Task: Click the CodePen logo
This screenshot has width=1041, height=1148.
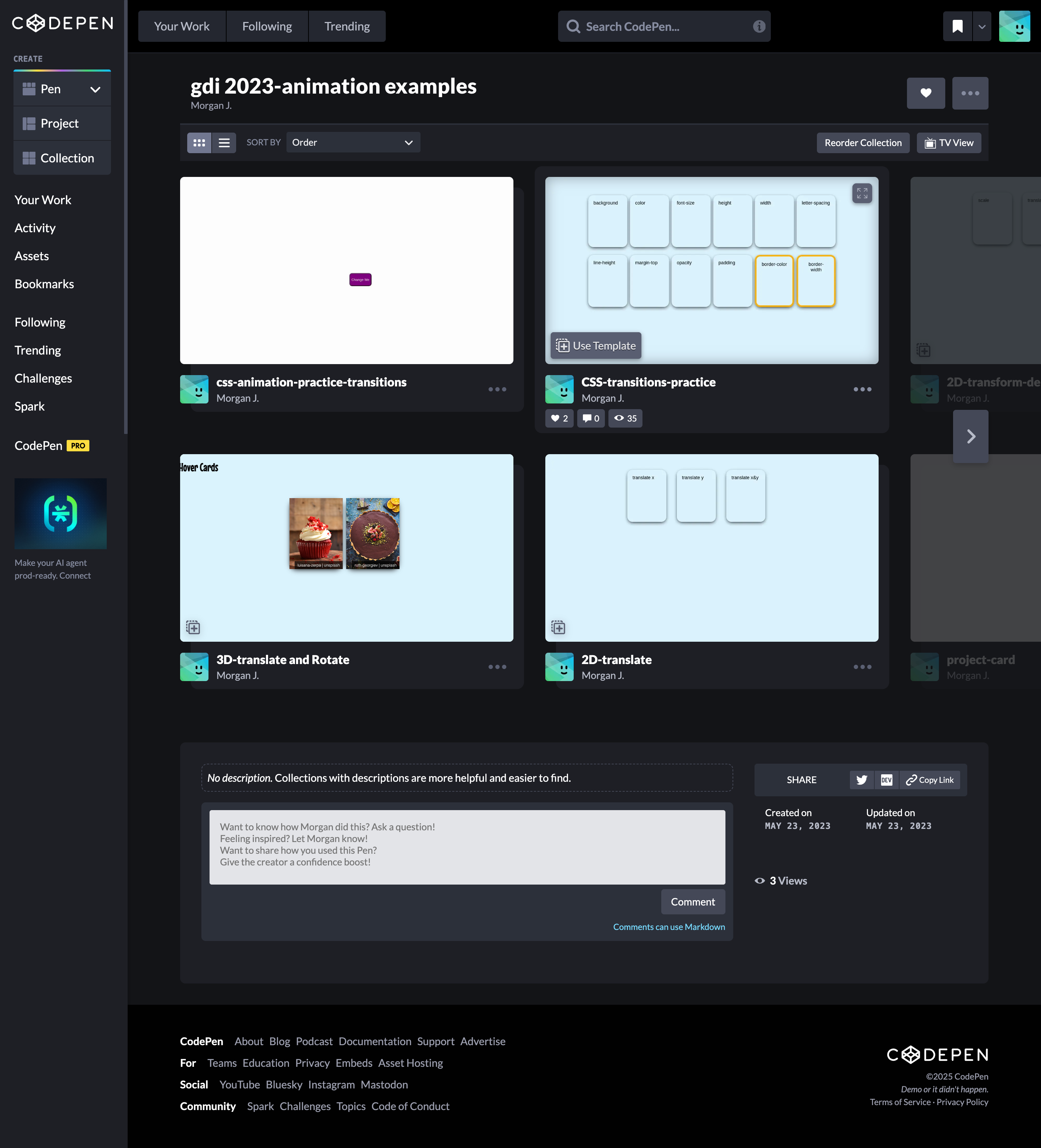Action: (x=62, y=23)
